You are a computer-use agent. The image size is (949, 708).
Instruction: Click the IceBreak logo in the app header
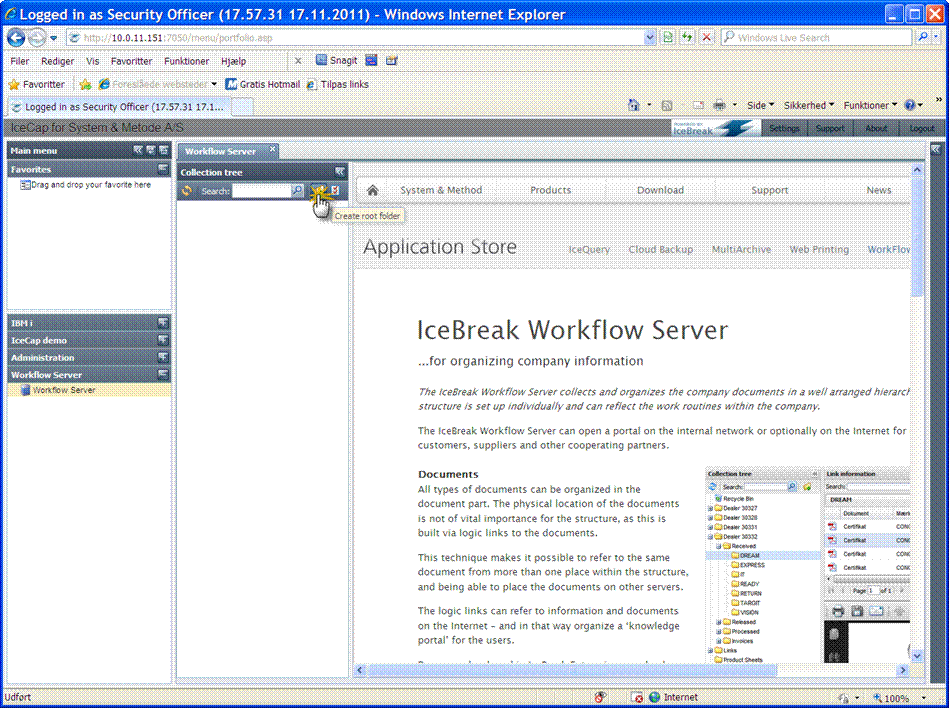pos(714,128)
